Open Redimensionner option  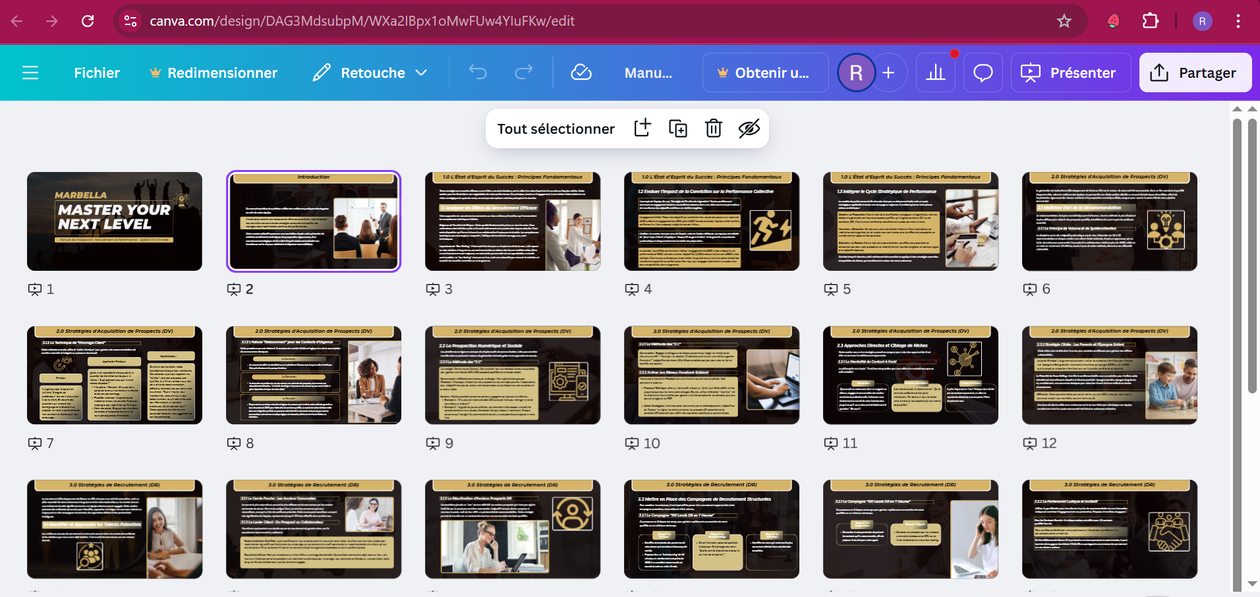pos(213,73)
